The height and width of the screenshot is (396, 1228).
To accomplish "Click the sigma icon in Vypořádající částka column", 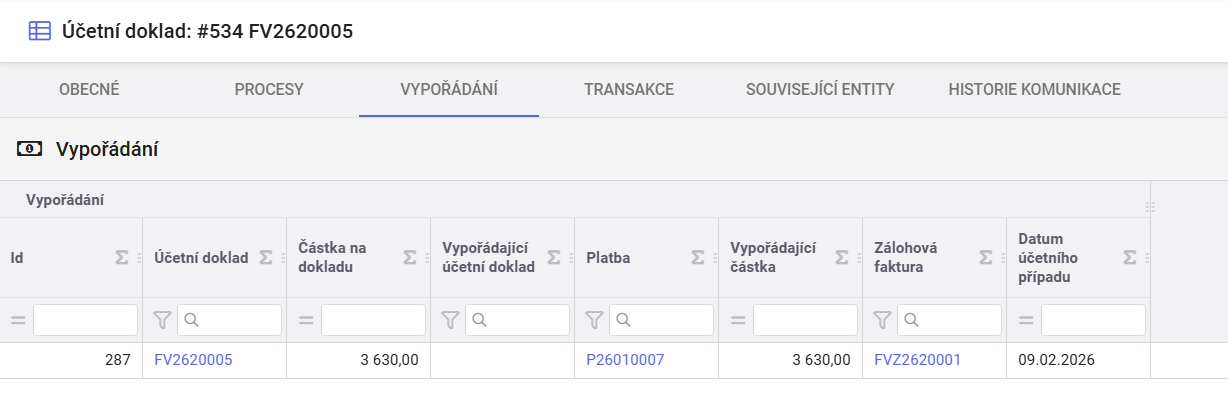I will [x=842, y=258].
